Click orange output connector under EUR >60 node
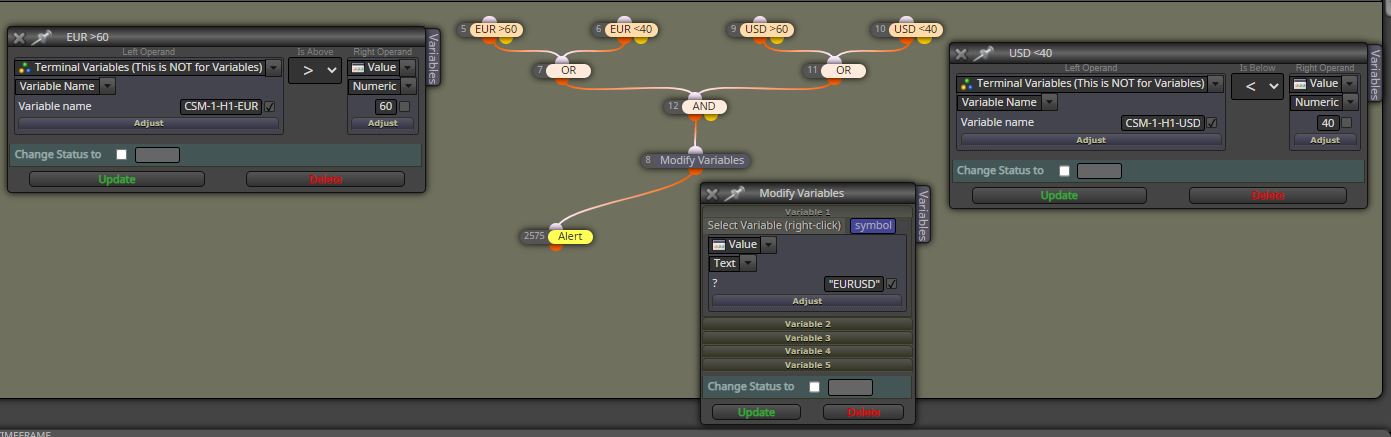Image resolution: width=1391 pixels, height=437 pixels. tap(491, 41)
